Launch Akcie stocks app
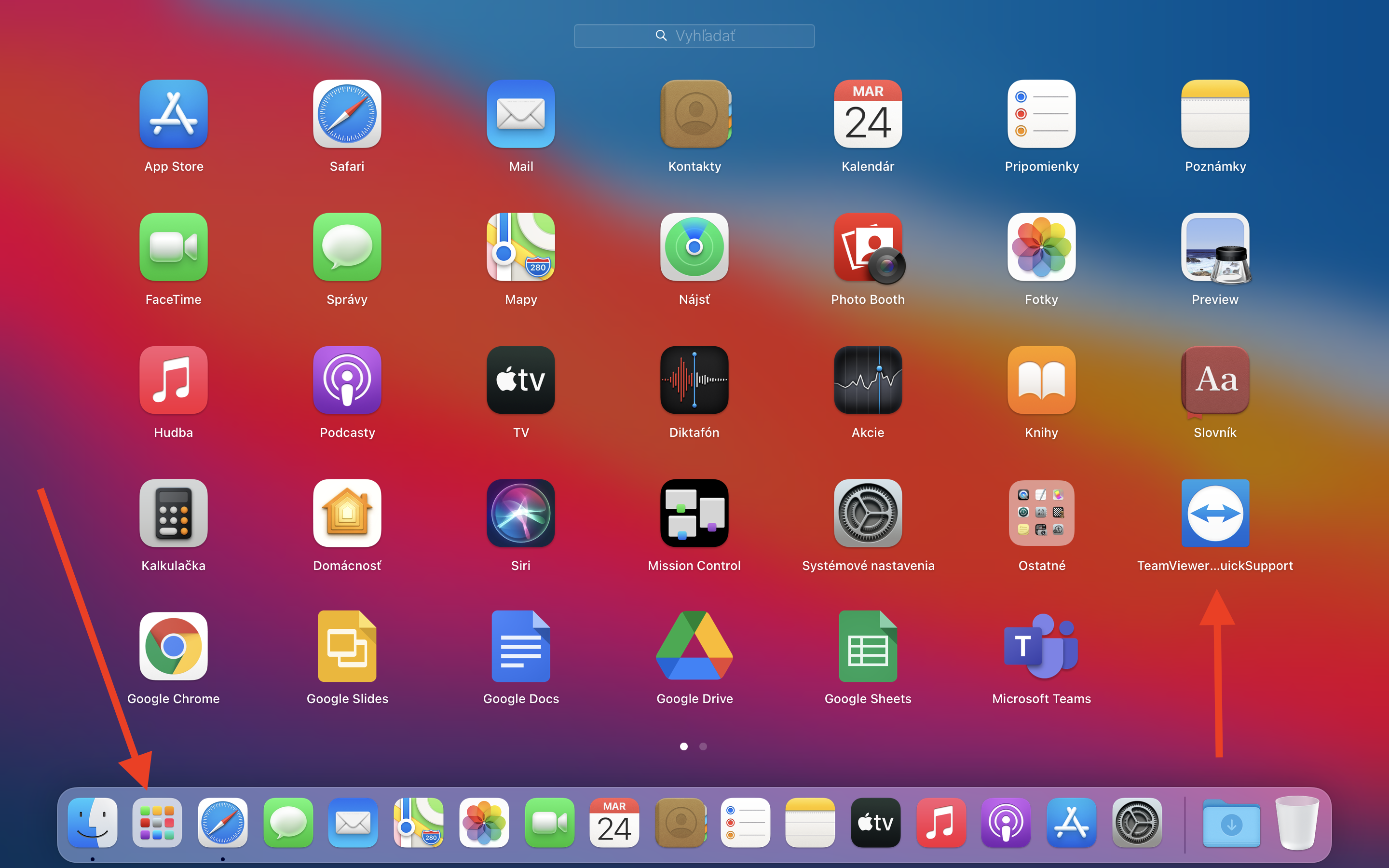This screenshot has height=868, width=1389. click(x=868, y=380)
